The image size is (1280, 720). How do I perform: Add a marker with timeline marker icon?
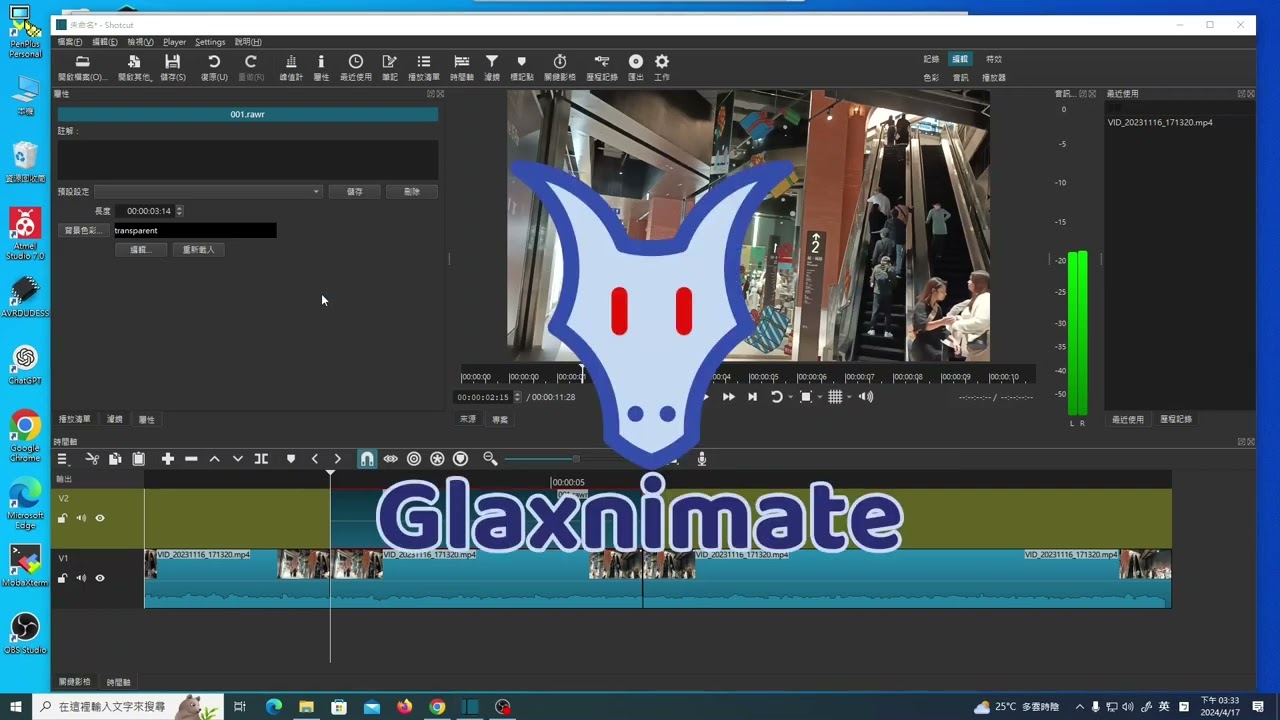291,459
